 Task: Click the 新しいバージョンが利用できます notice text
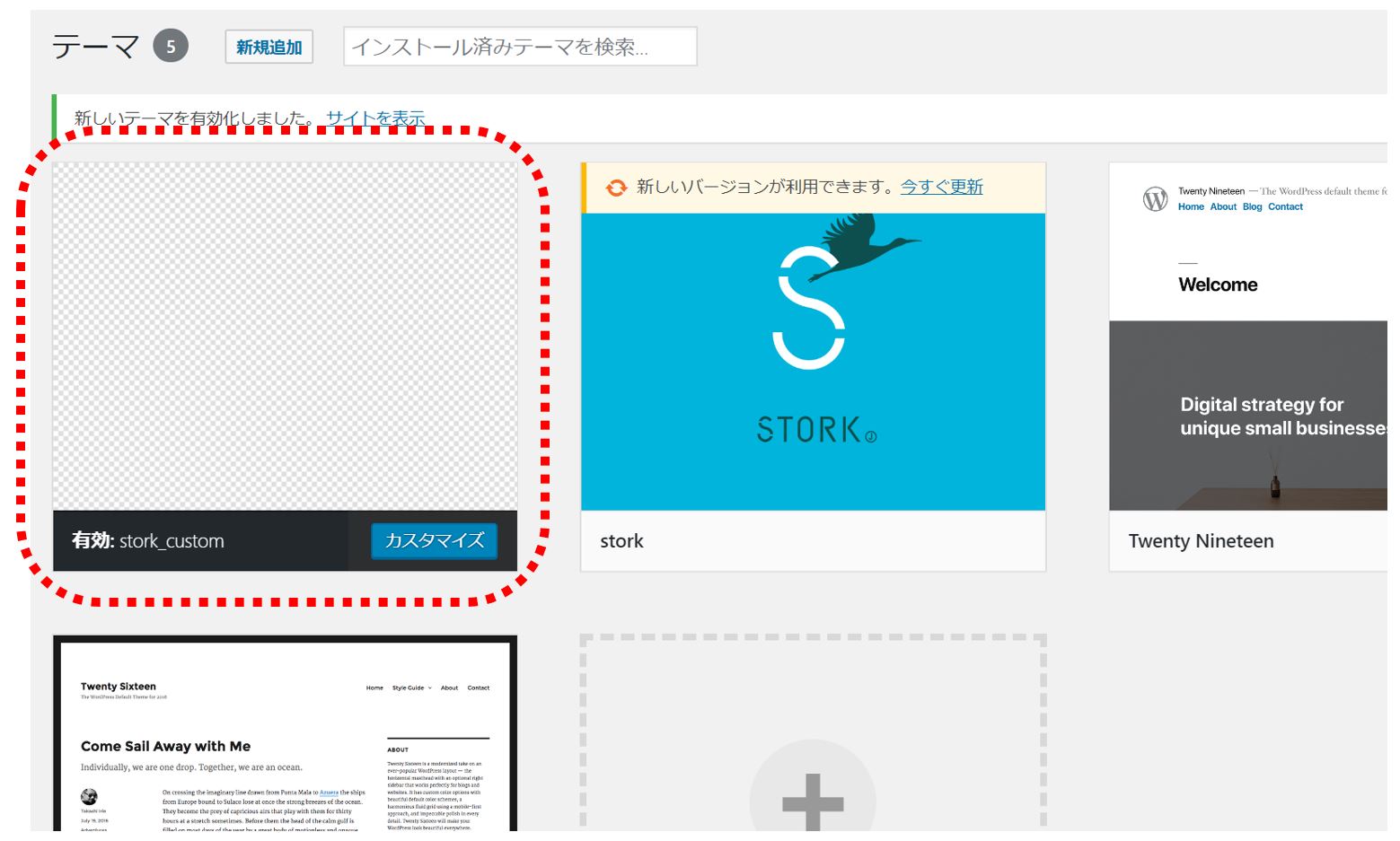(x=766, y=187)
